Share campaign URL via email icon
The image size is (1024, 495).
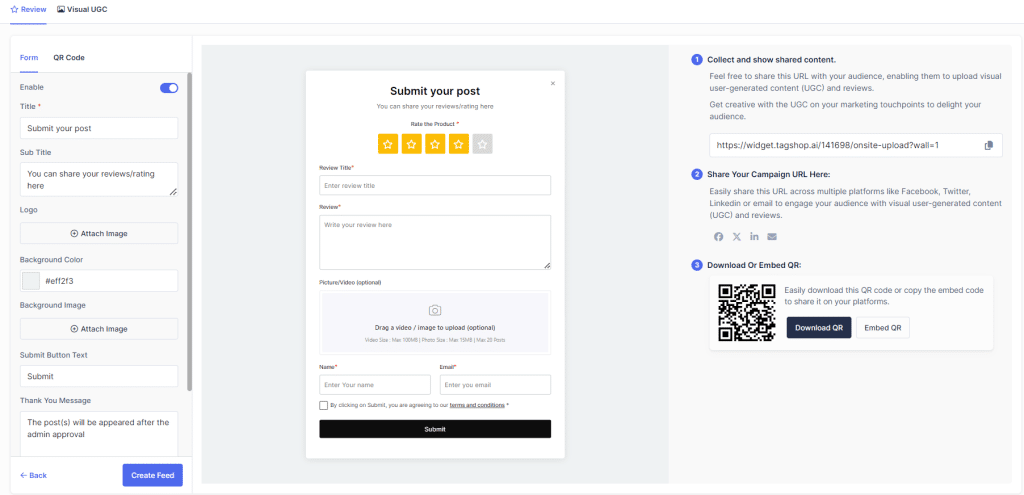click(772, 236)
